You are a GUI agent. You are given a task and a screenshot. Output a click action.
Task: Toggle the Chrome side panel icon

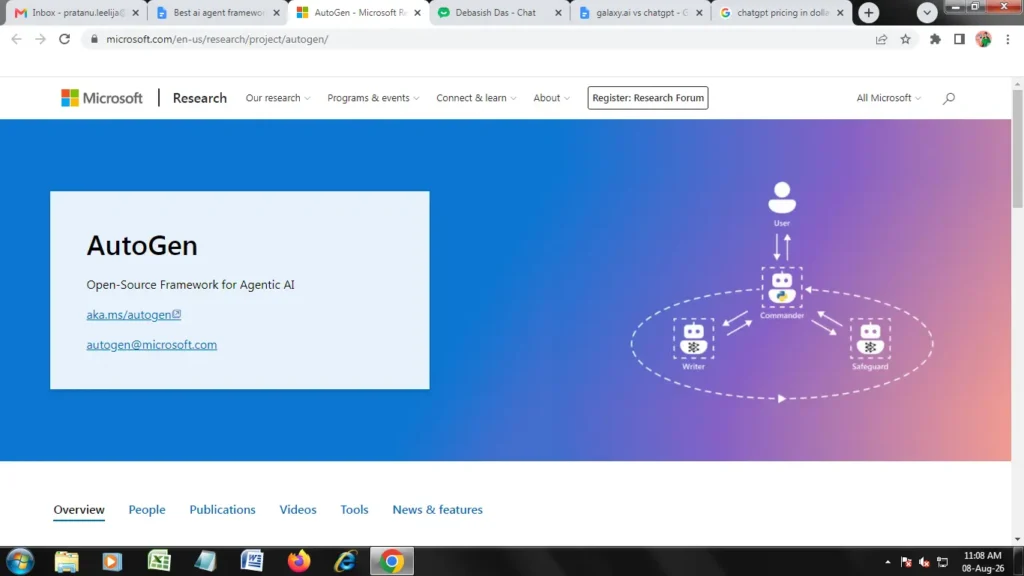959,39
